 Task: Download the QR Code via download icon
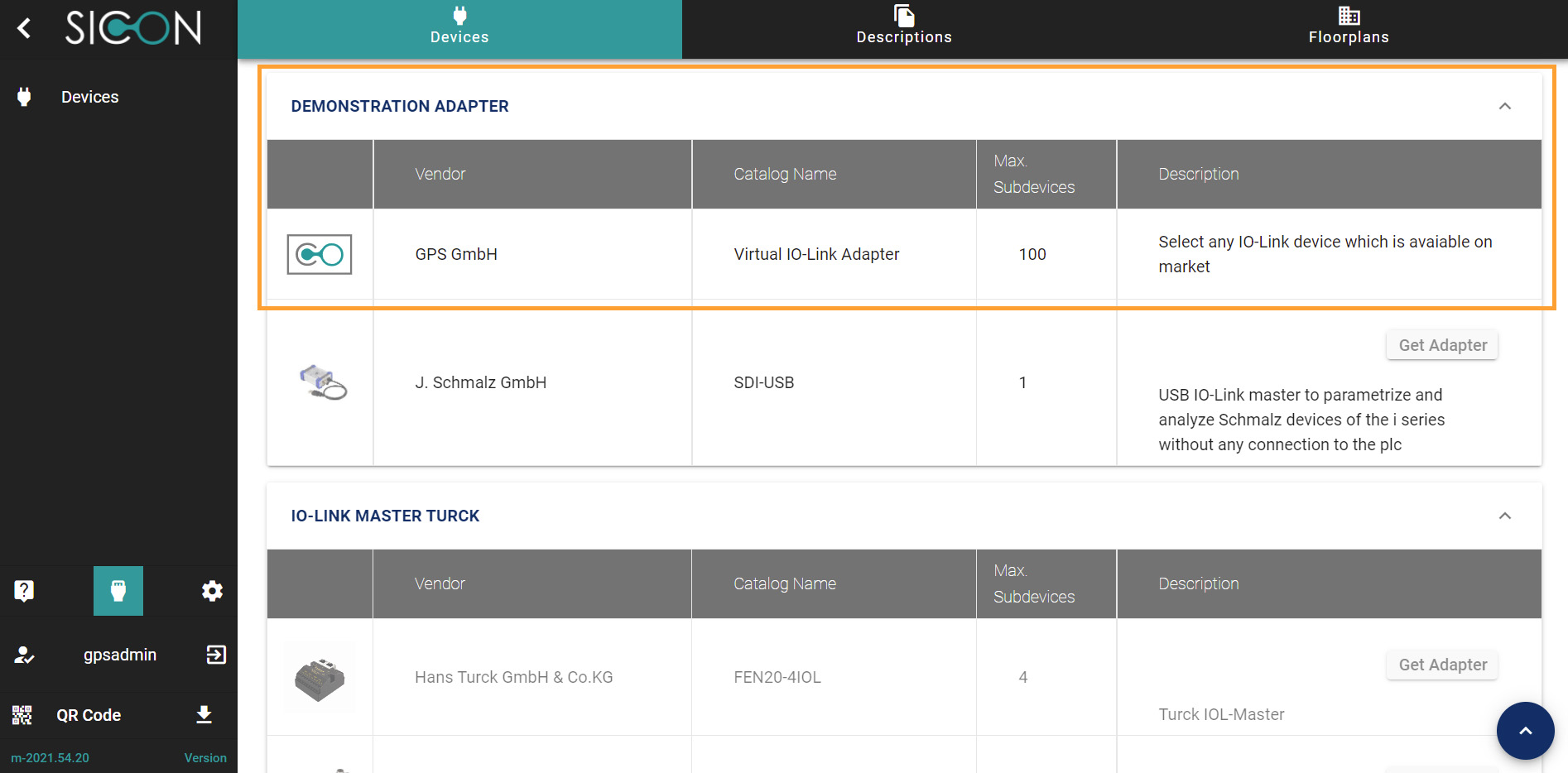pos(204,715)
